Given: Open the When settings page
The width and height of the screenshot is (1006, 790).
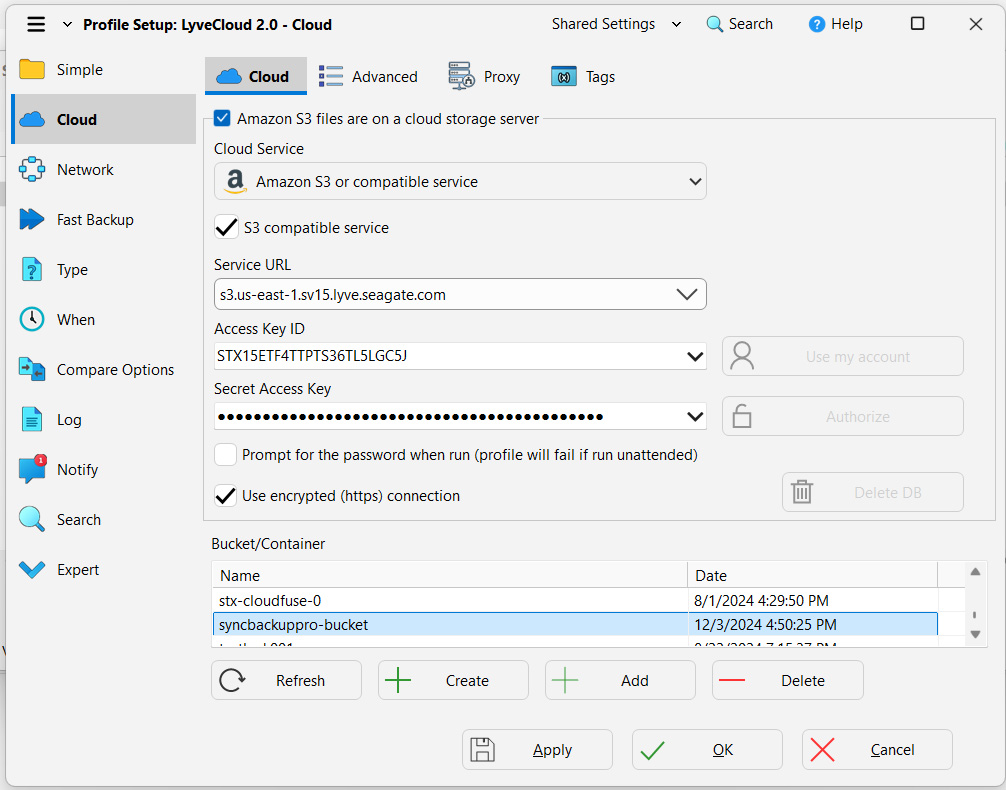Looking at the screenshot, I should tap(104, 320).
